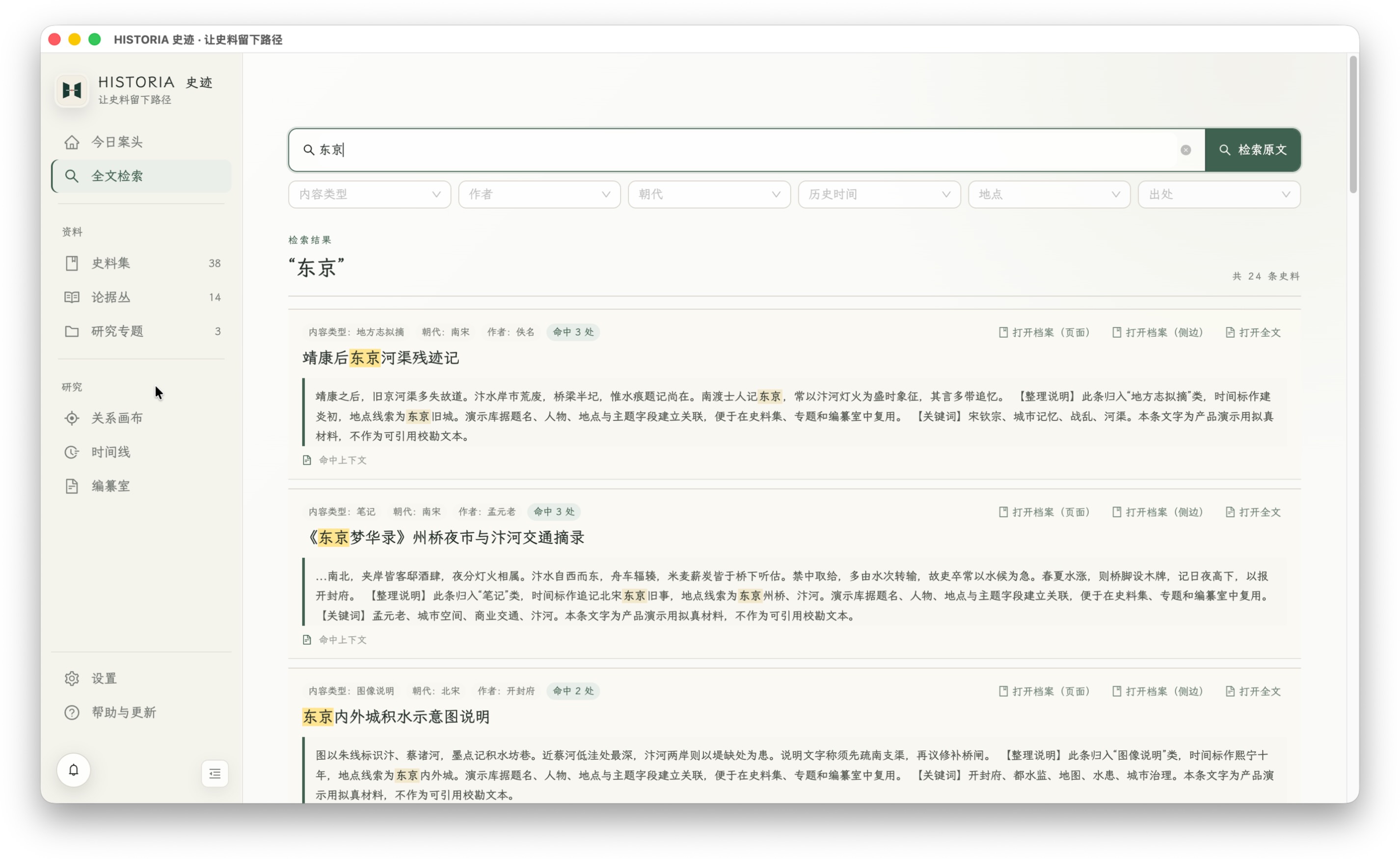
Task: Open 关系画布 canvas icon
Action: coord(72,418)
